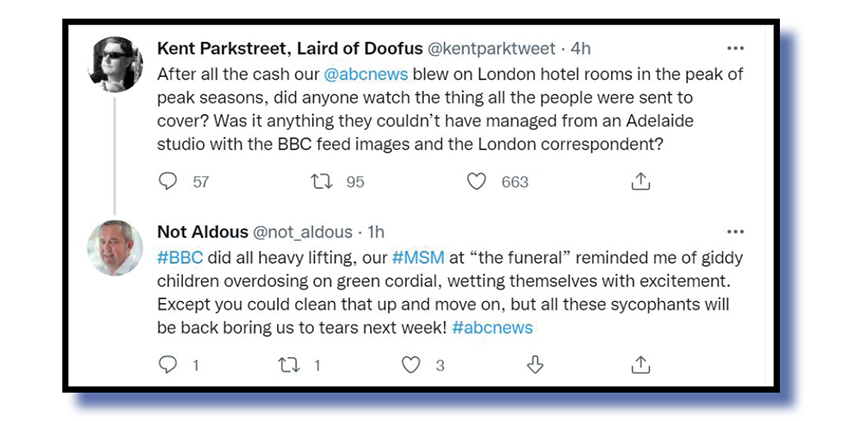Screen dimensions: 850x421
Task: Like the tweet with 663 likes
Action: [477, 181]
